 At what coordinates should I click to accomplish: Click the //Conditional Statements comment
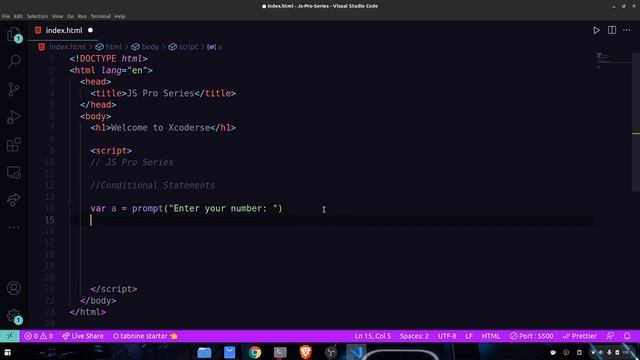(153, 185)
